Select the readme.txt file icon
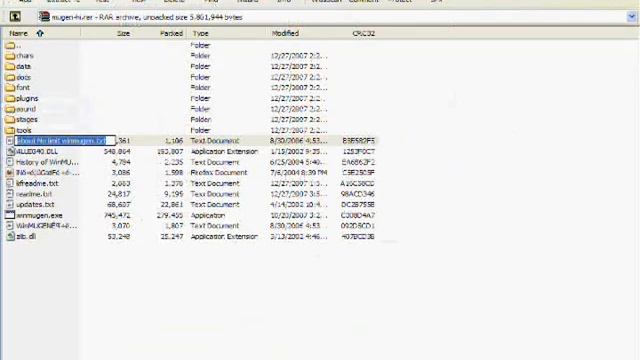 click(x=10, y=194)
